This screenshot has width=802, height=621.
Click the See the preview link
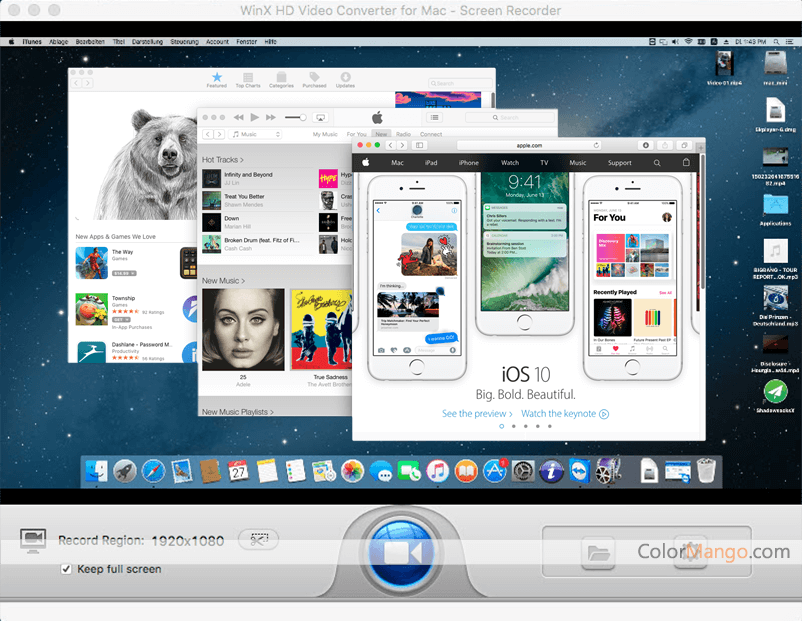[x=477, y=413]
